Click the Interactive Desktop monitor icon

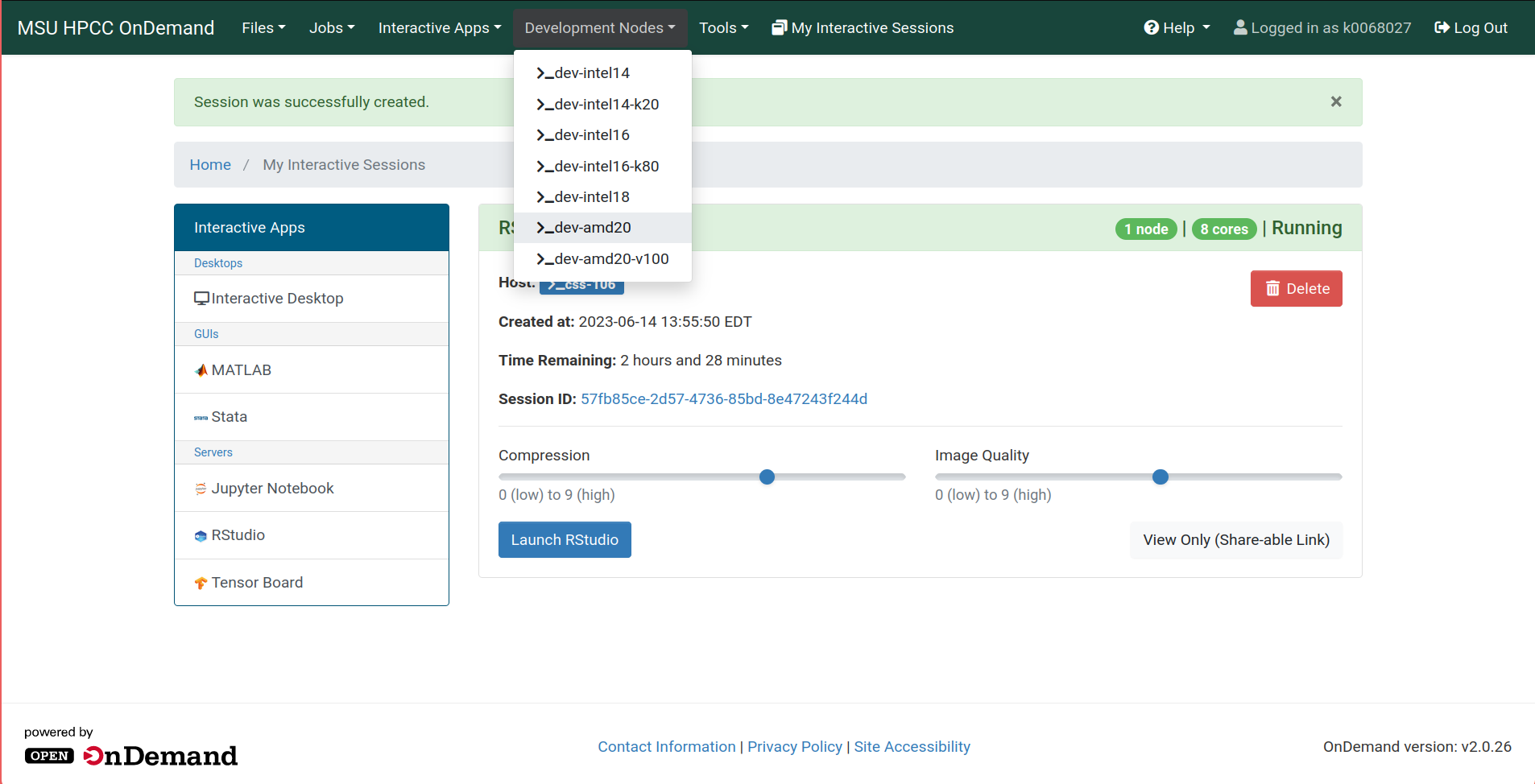[x=201, y=299]
